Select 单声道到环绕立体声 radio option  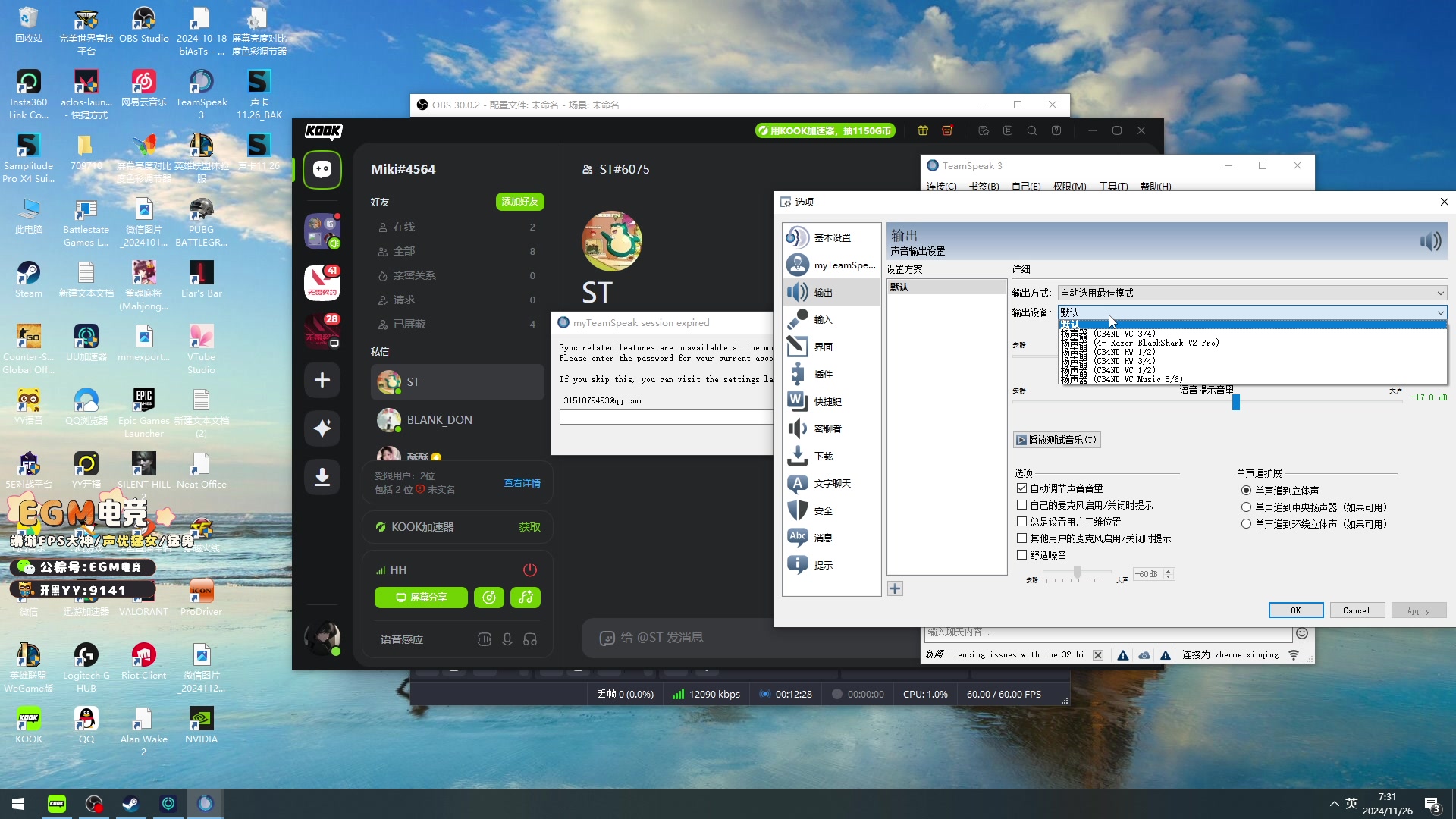[1246, 524]
